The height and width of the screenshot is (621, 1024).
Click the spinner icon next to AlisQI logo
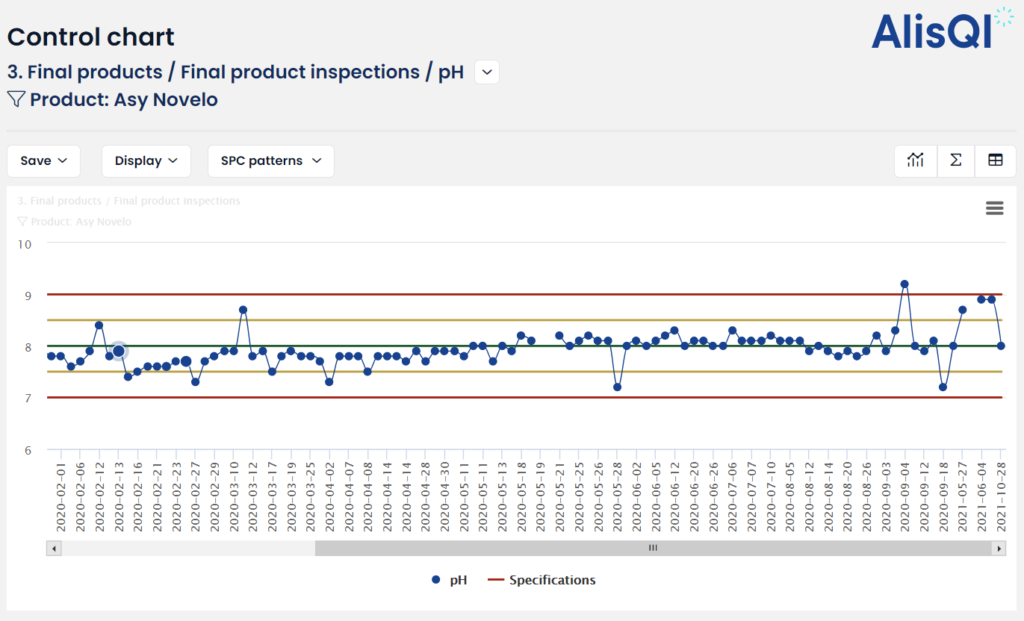tap(1002, 16)
